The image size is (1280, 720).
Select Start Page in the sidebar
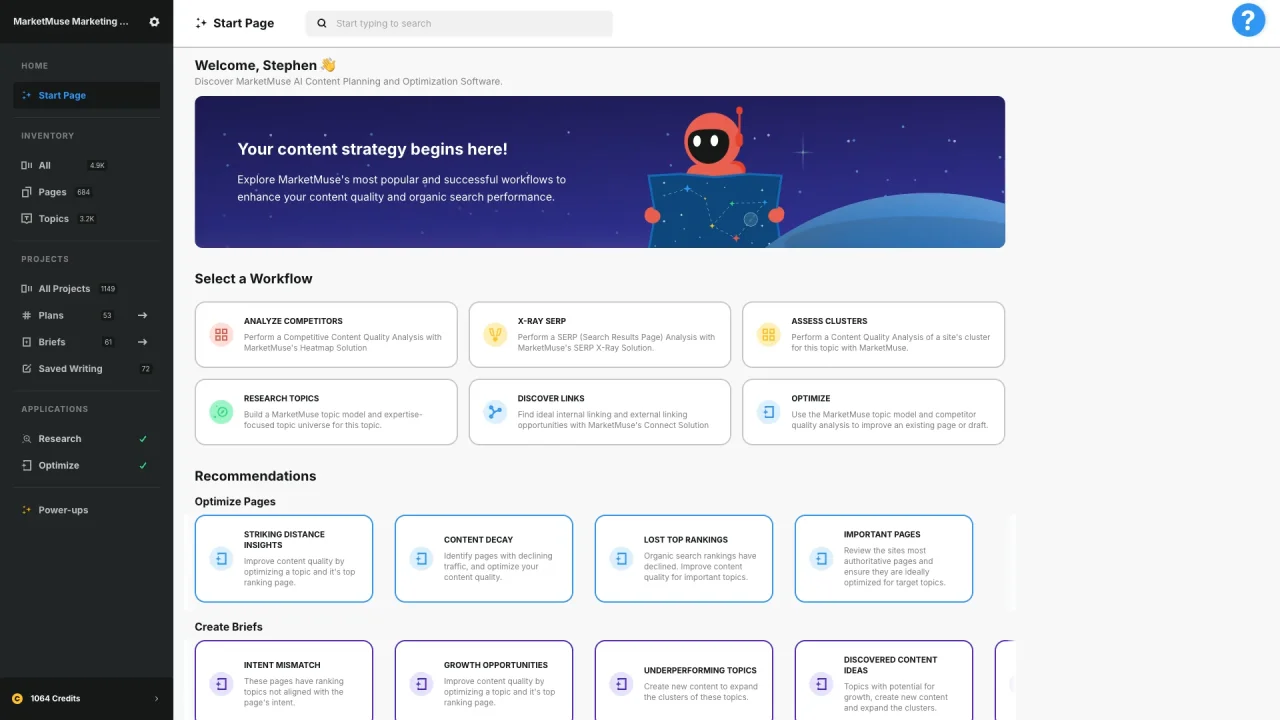point(62,95)
